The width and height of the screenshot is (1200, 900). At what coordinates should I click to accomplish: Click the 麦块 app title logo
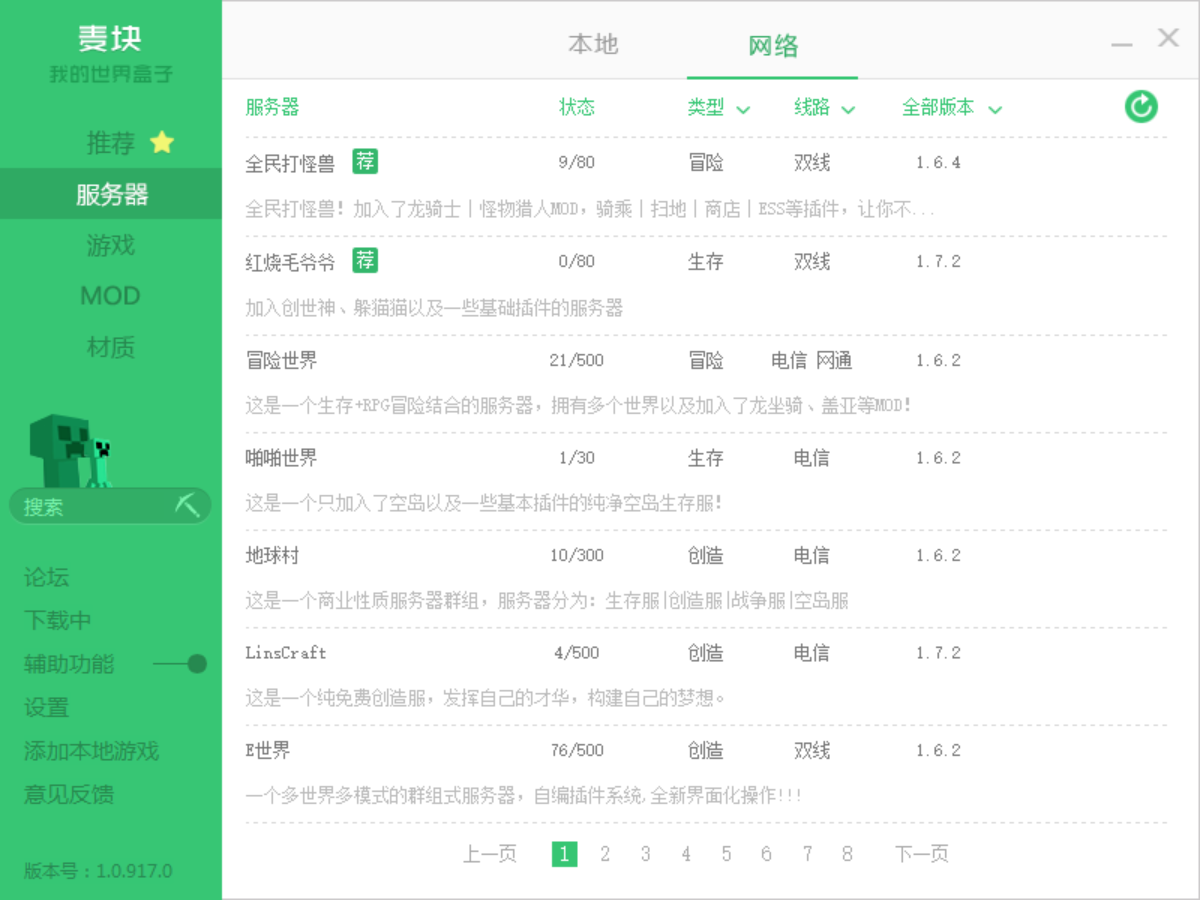111,38
